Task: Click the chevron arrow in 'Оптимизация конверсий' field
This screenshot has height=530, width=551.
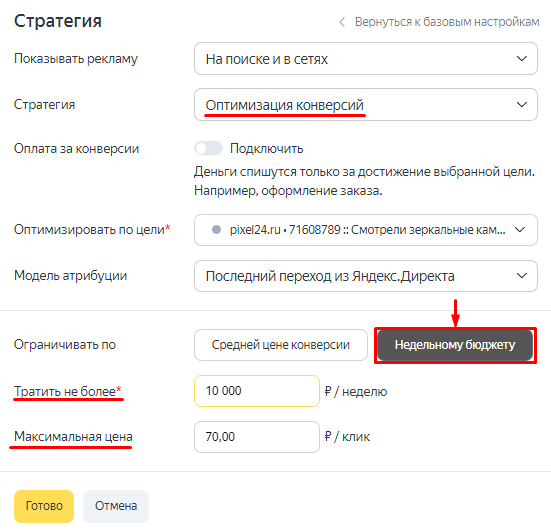Action: [521, 105]
